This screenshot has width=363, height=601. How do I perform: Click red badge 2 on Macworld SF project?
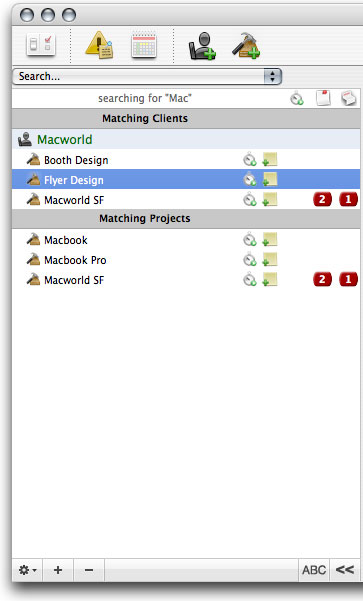[322, 279]
